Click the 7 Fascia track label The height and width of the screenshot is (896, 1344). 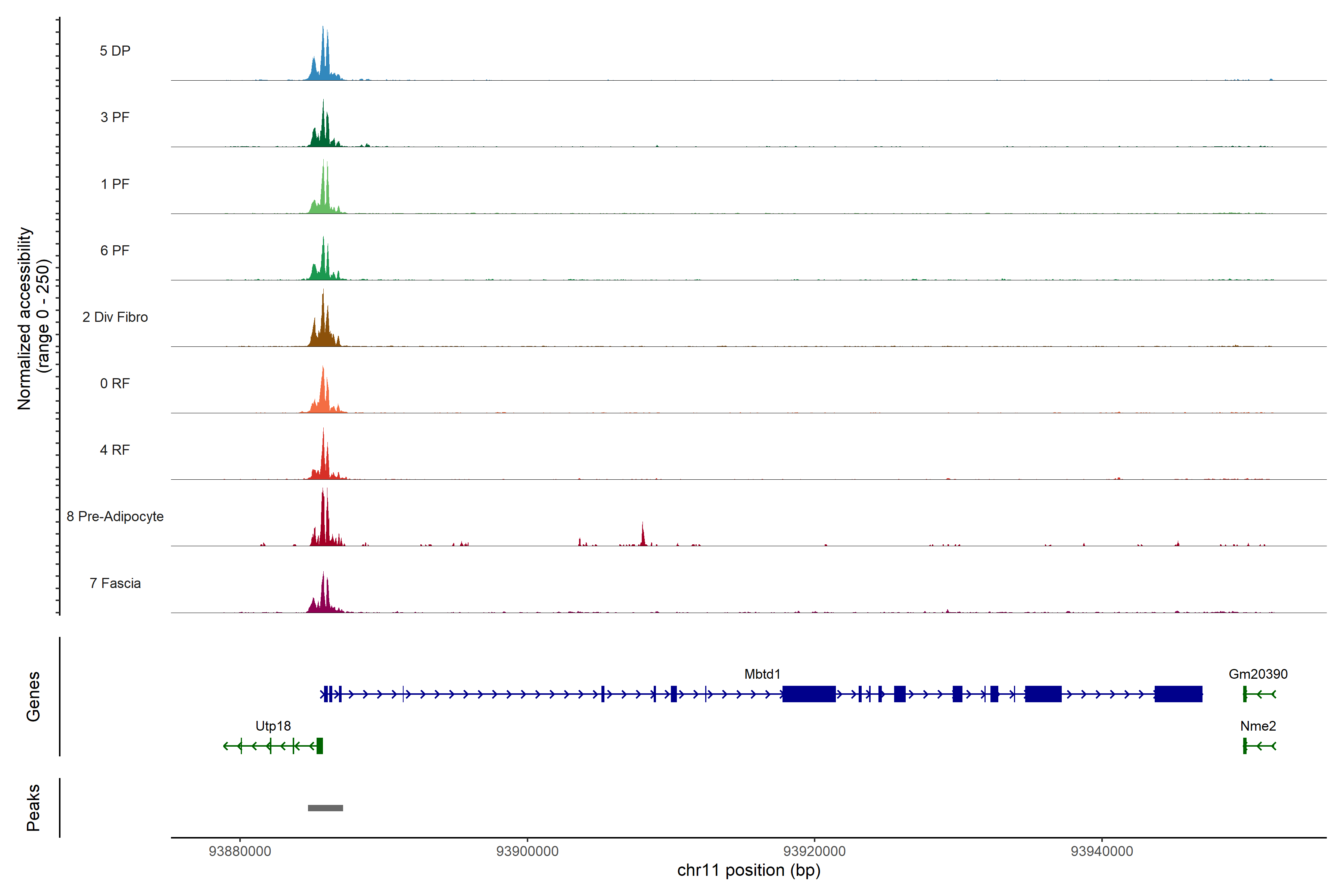115,583
